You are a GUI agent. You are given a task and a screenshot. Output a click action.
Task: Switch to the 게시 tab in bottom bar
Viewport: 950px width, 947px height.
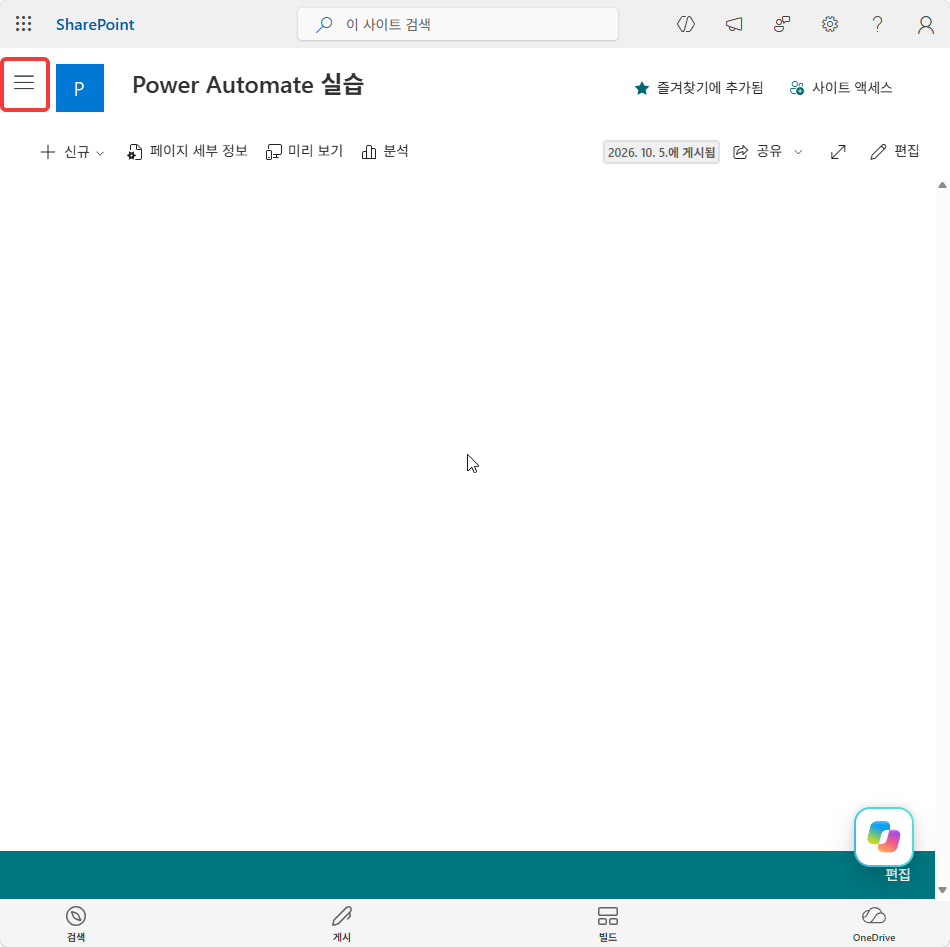click(342, 924)
